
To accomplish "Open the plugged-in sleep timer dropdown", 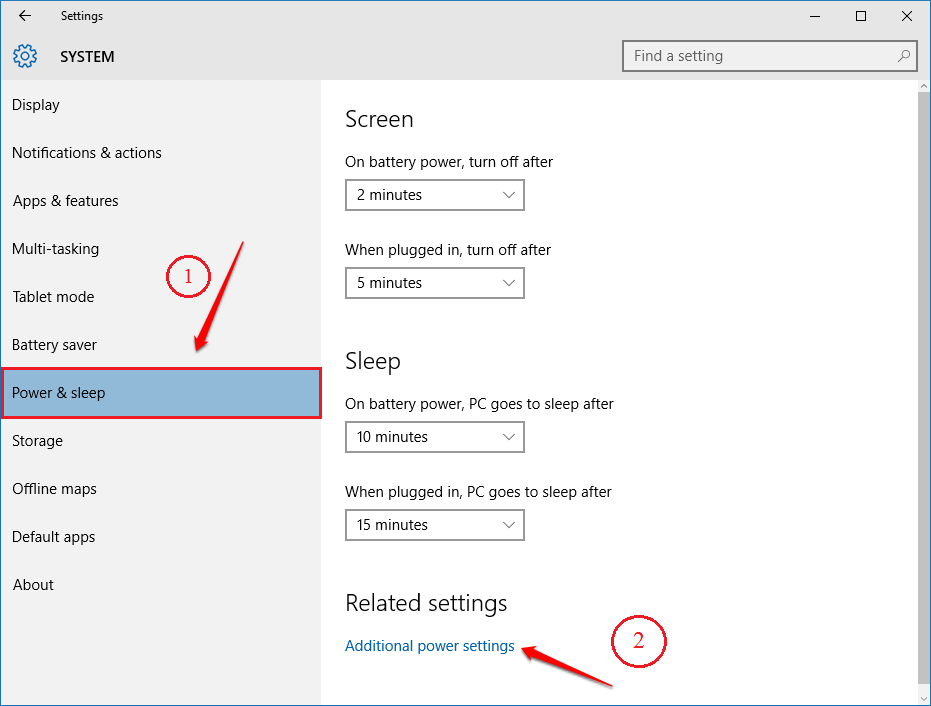I will 434,525.
